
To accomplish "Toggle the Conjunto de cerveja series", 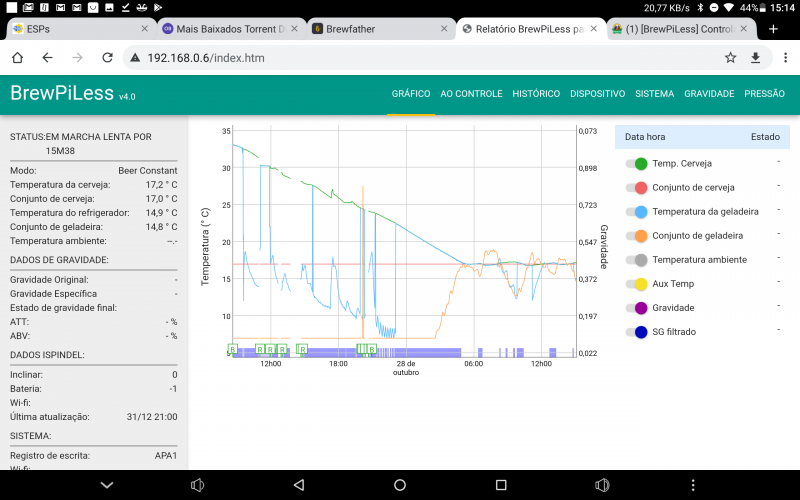I will click(x=637, y=188).
